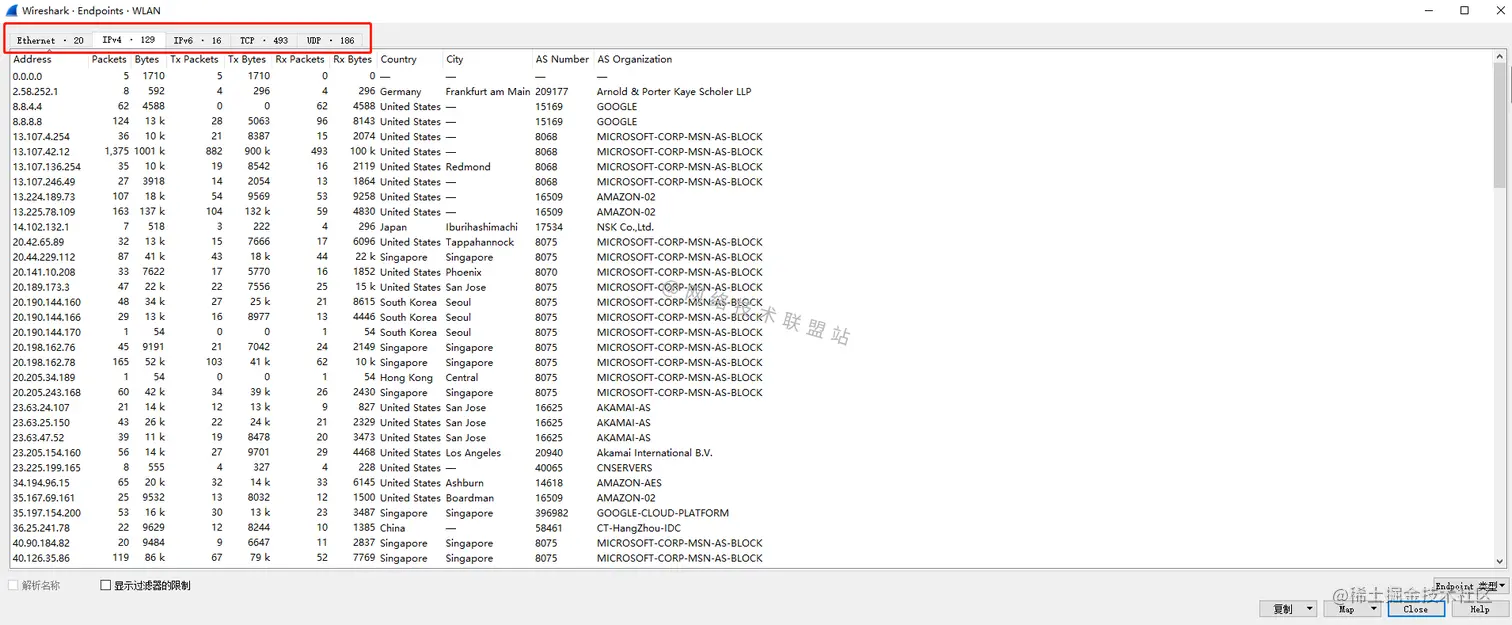This screenshot has height=625, width=1512.
Task: Switch to the Ethernet · 20 tab
Action: [50, 40]
